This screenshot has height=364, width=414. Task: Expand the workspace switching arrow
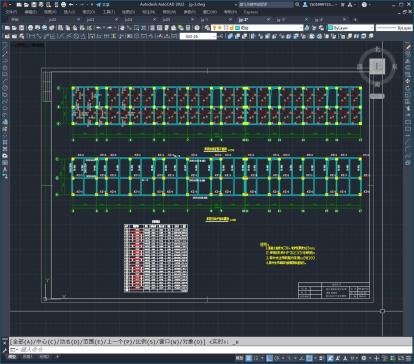click(370, 358)
